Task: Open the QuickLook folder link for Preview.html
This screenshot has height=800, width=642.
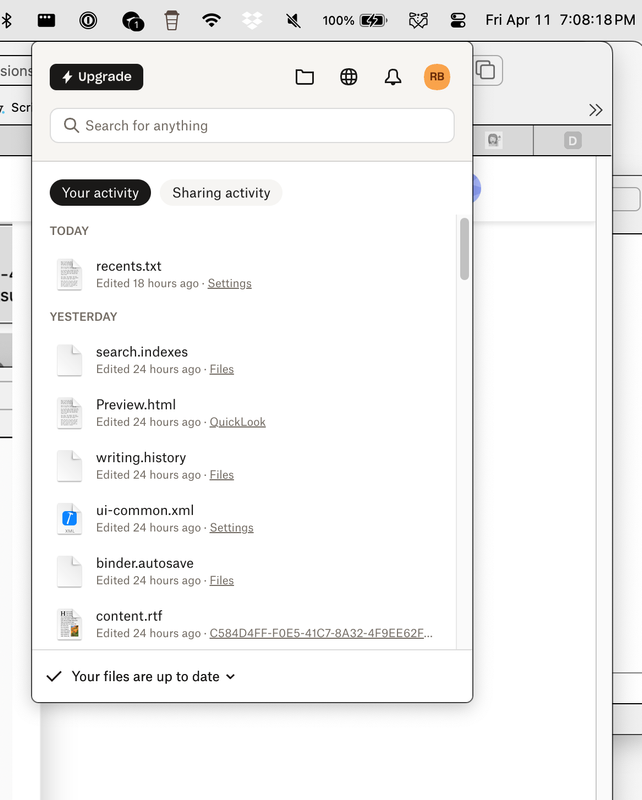Action: [x=237, y=422]
